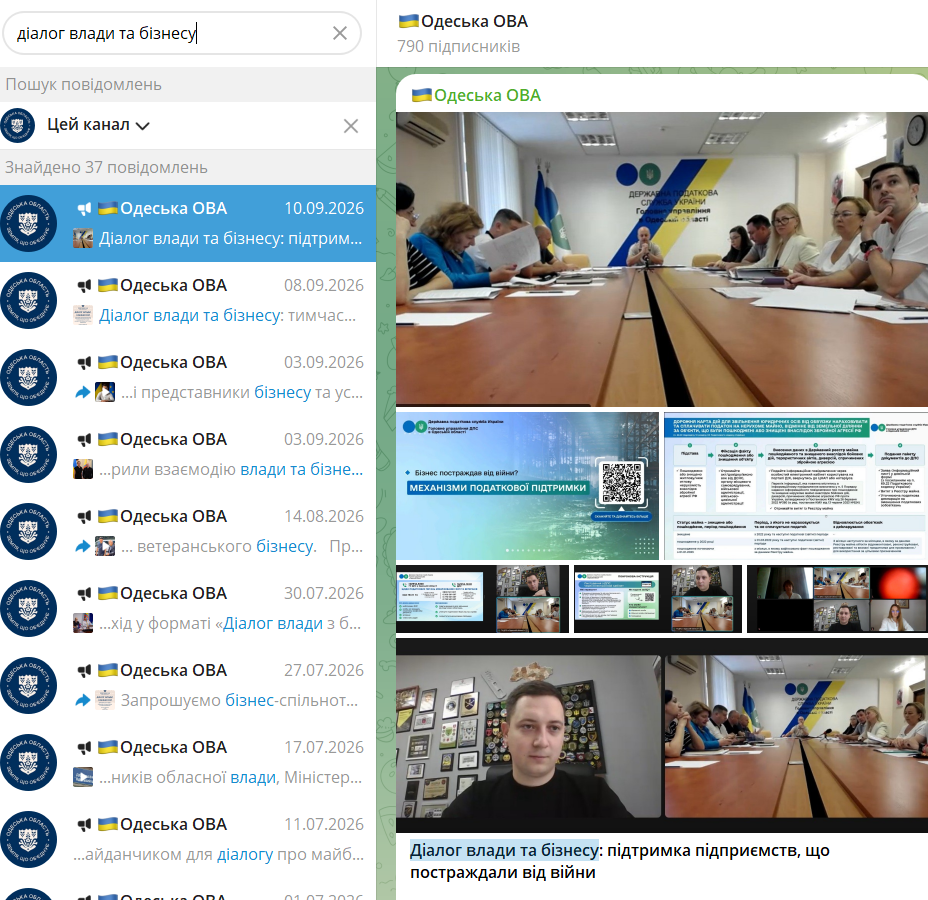This screenshot has height=900, width=928.
Task: Click the highlighted caption "Діалог влади та бізнесу"
Action: pos(504,850)
